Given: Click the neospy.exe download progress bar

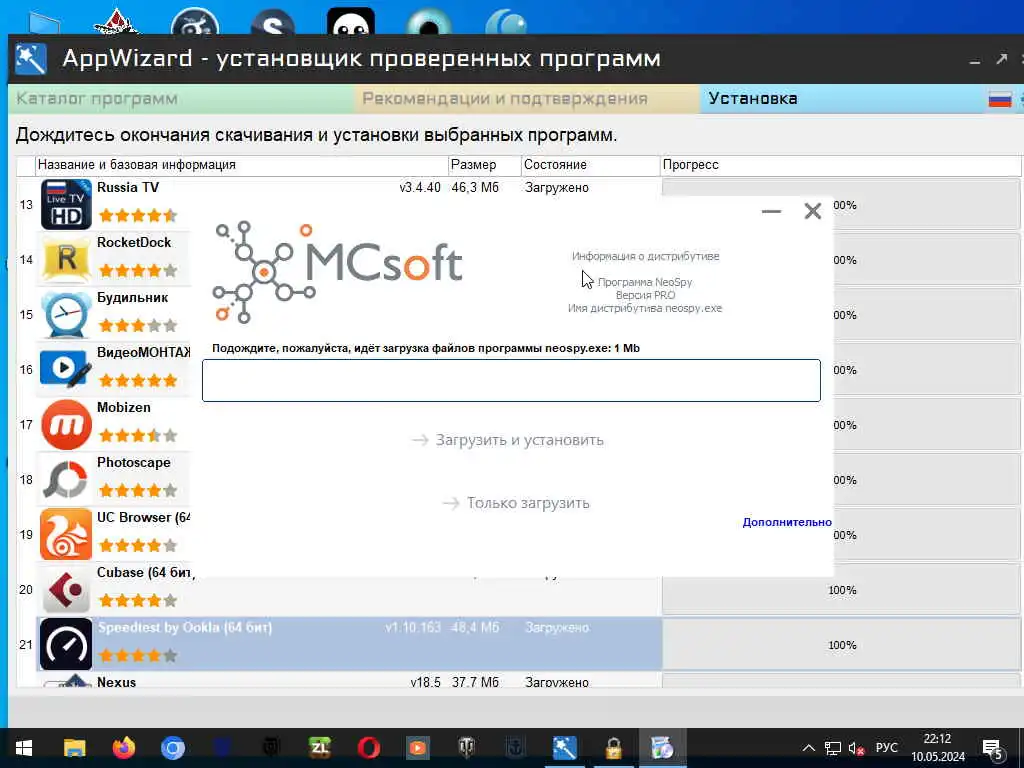Looking at the screenshot, I should pyautogui.click(x=511, y=380).
